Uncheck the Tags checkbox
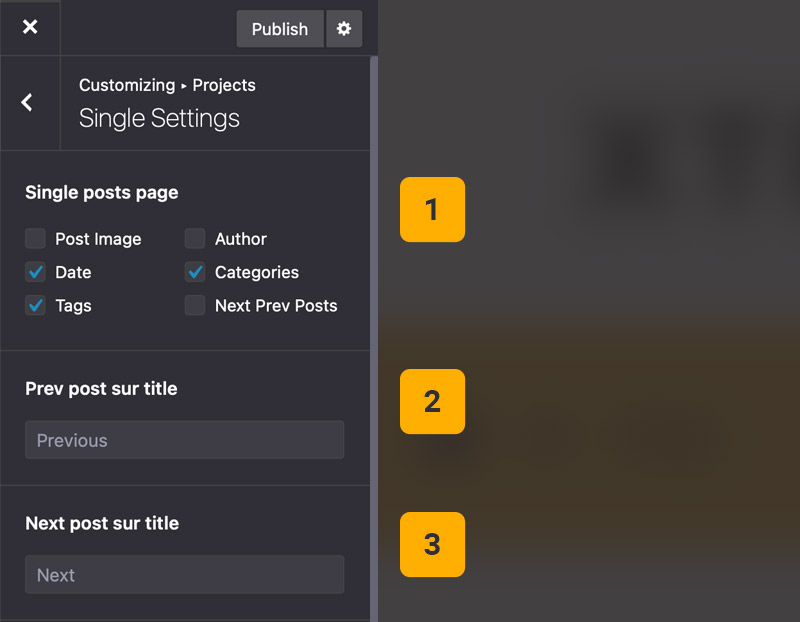Screen dimensions: 800x622 click(x=36, y=306)
